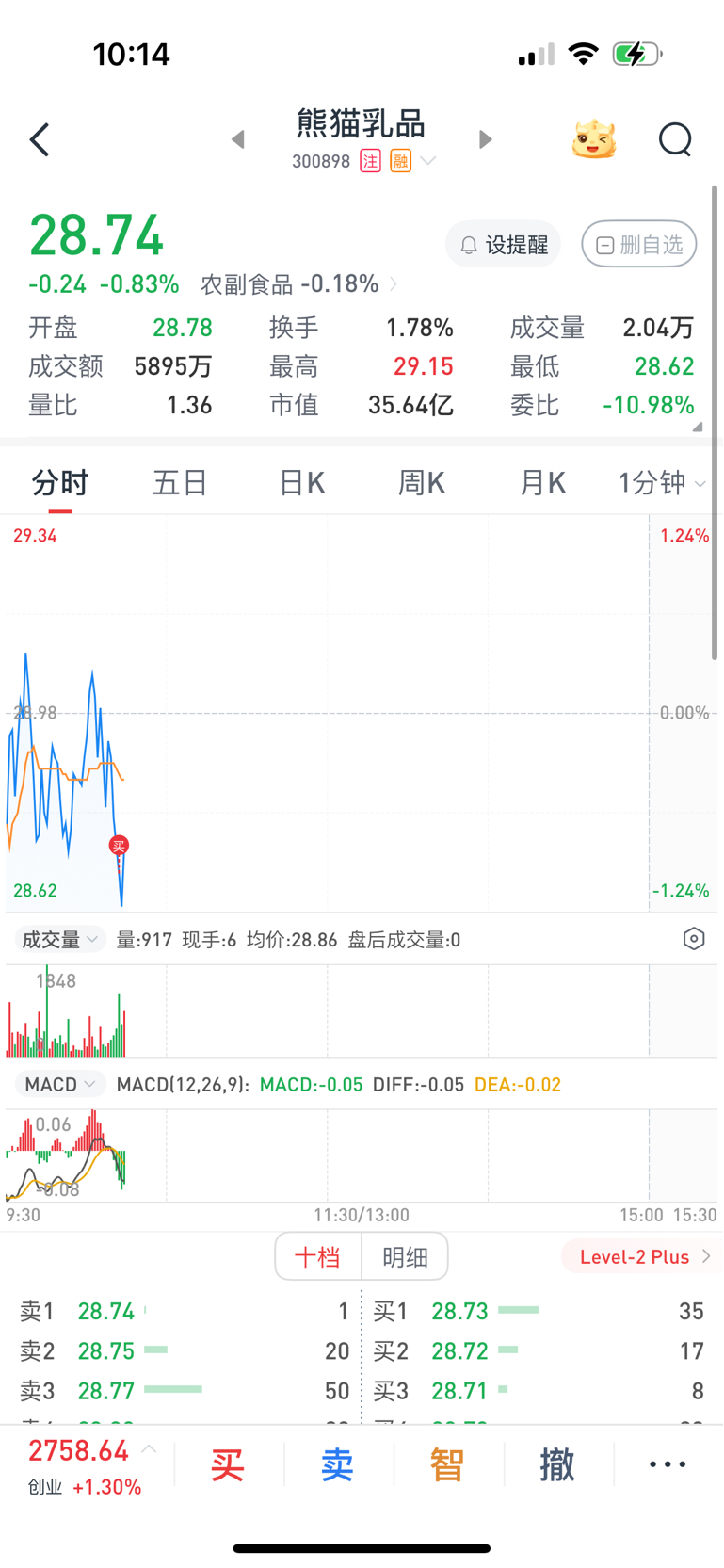This screenshot has height=1568, width=724.
Task: Open the 成交量 indicator dropdown
Action: [60, 940]
